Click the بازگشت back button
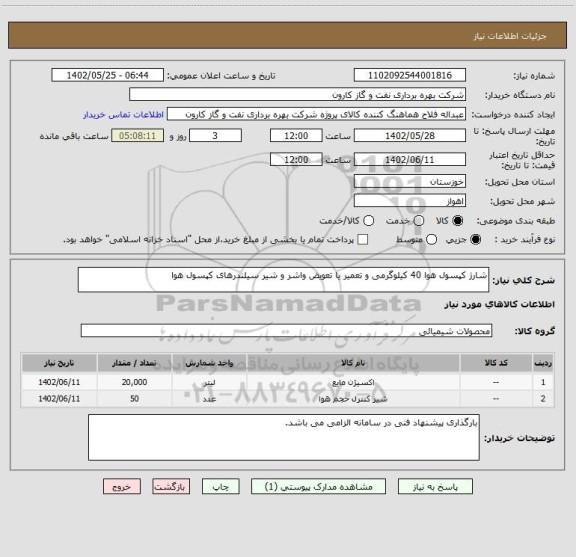 tap(171, 487)
